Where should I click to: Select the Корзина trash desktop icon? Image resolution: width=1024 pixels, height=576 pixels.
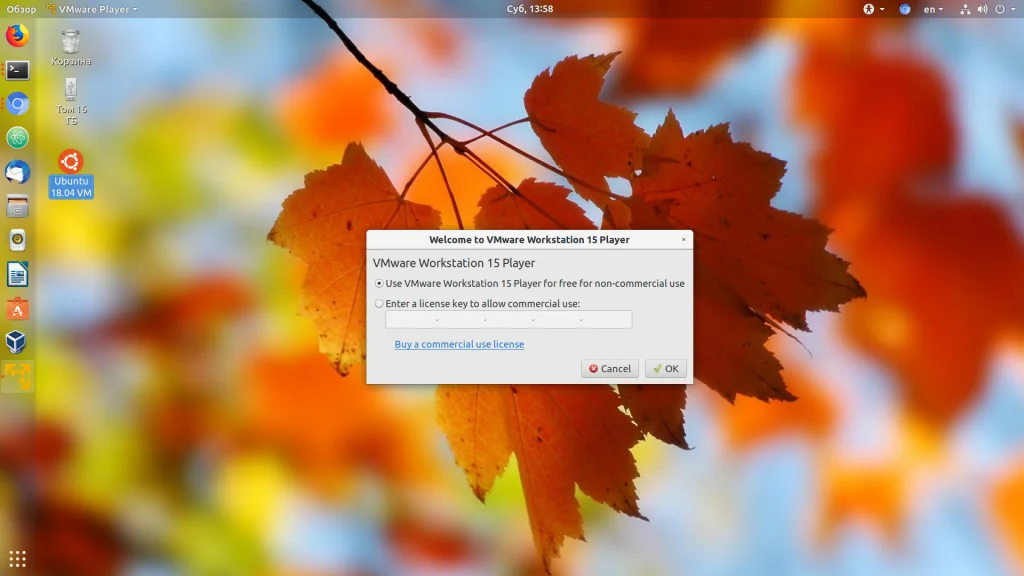pyautogui.click(x=71, y=48)
